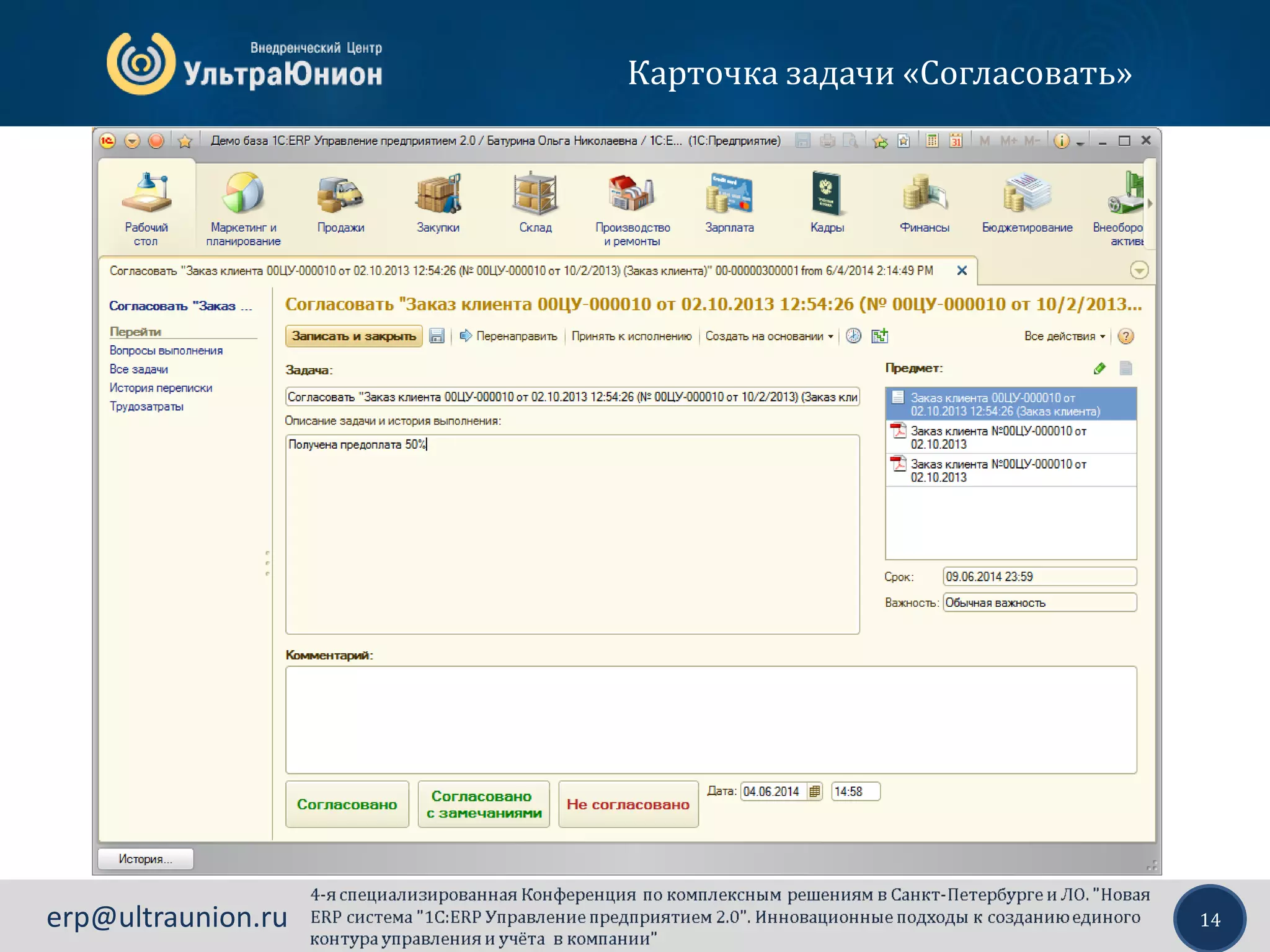Click the 1C main menu logo icon
Screen dimensions: 1270x952
pos(108,141)
